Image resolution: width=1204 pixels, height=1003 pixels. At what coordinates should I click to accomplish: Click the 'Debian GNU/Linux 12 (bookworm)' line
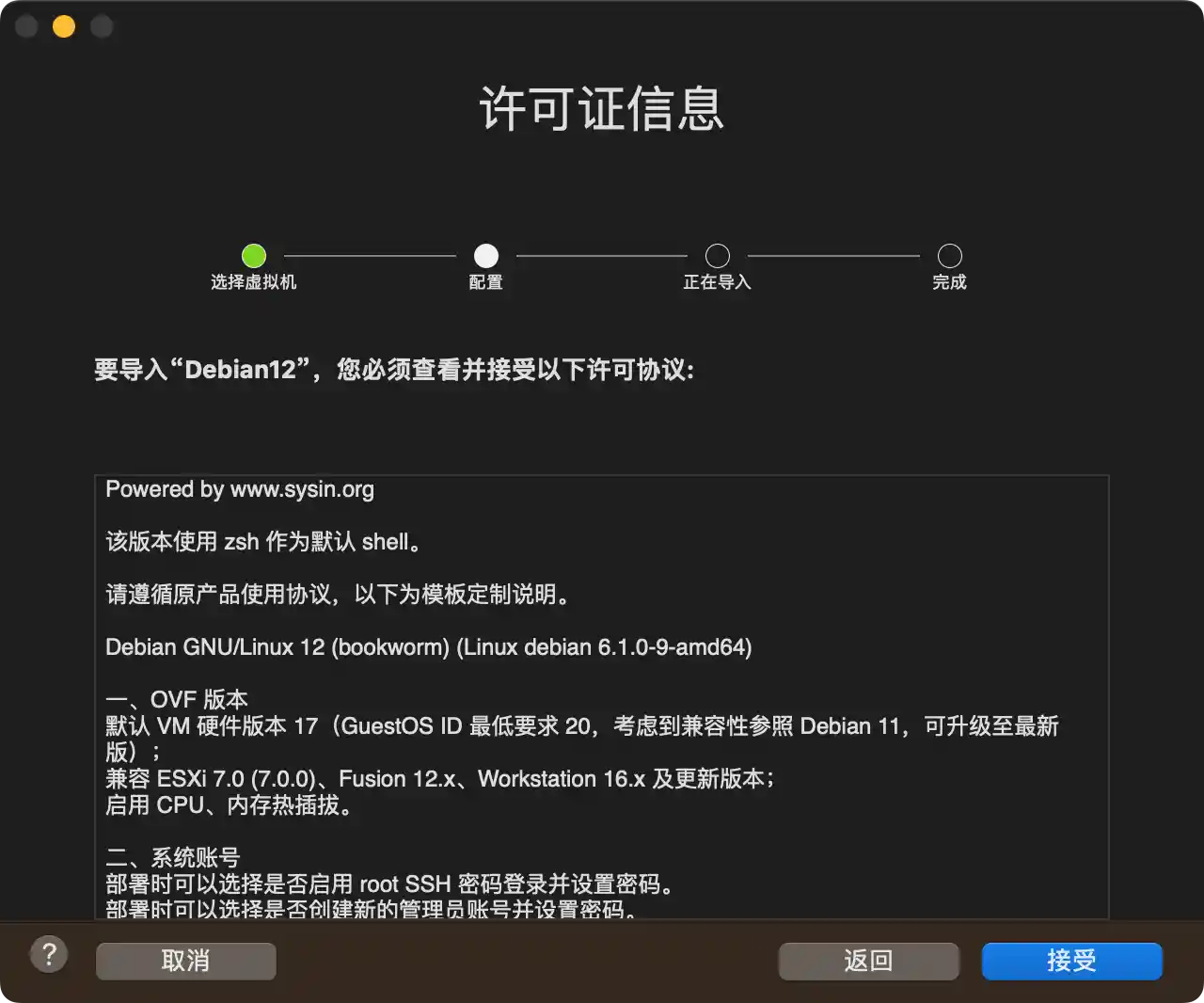tap(429, 647)
